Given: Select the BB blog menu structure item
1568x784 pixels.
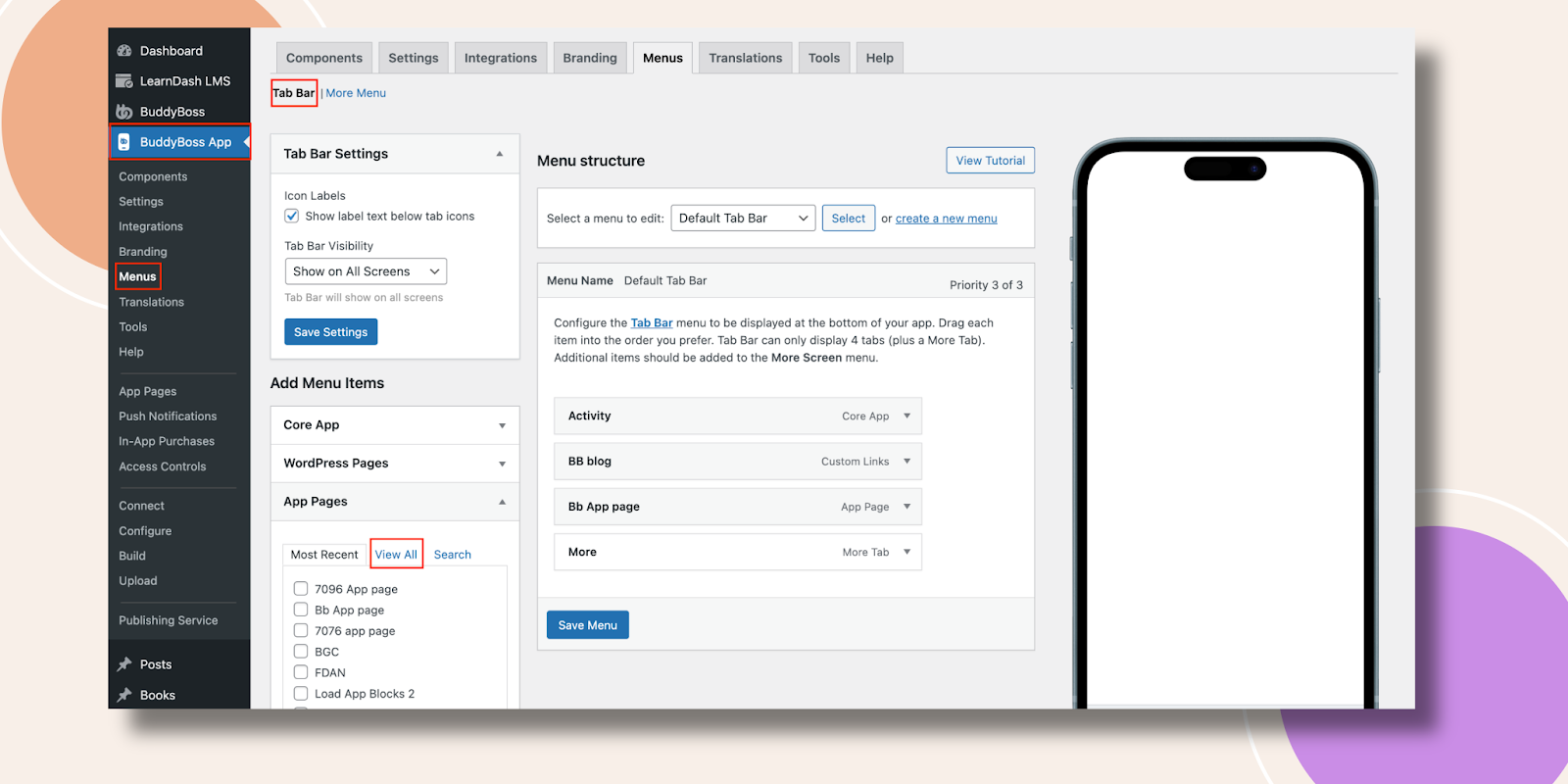Looking at the screenshot, I should tap(738, 461).
